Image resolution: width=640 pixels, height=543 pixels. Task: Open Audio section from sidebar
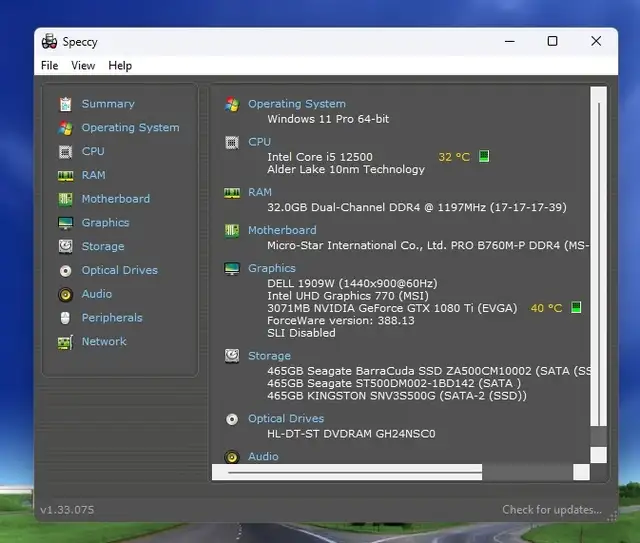[x=96, y=294]
